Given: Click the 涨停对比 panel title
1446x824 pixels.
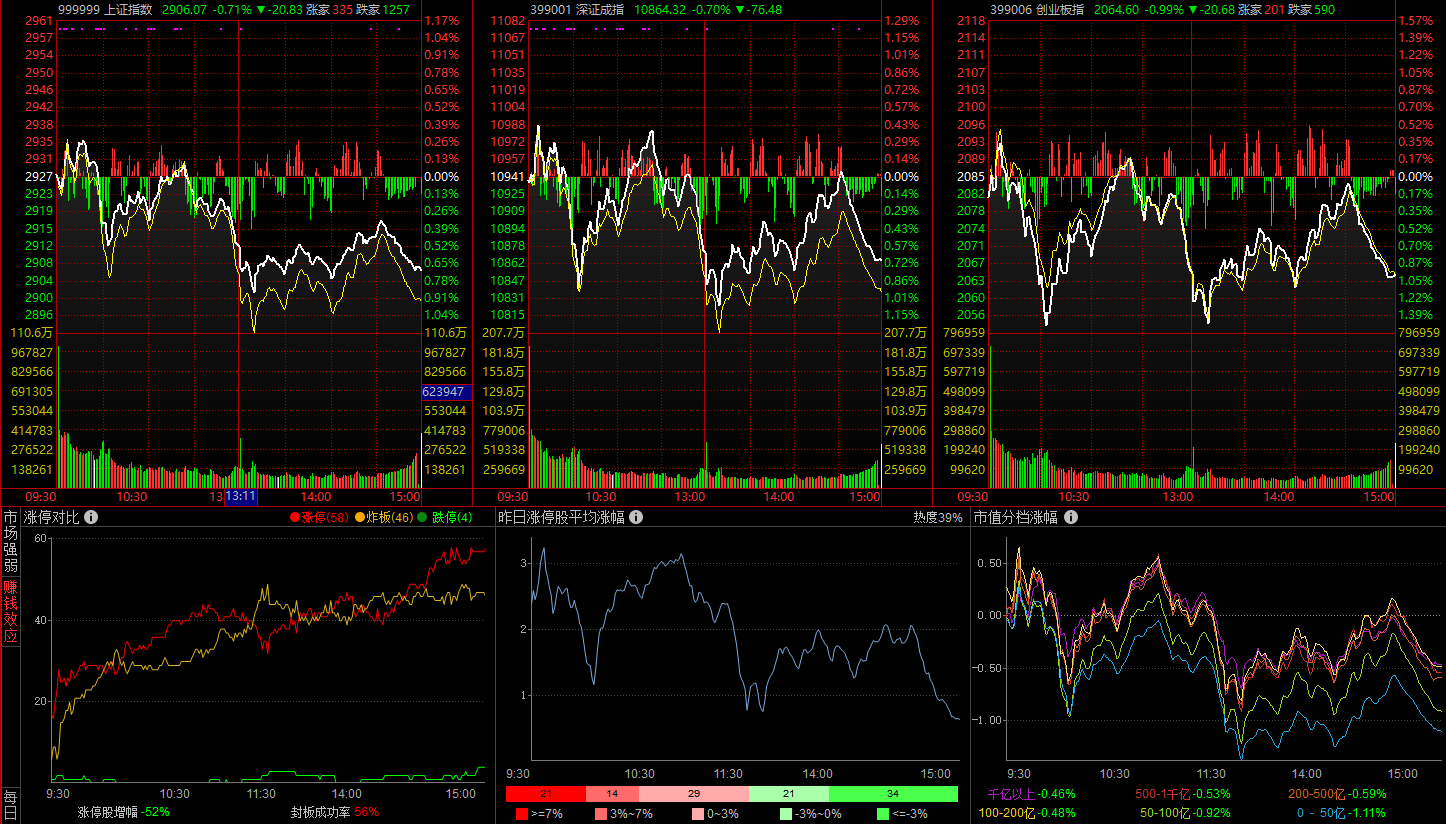Looking at the screenshot, I should [52, 517].
